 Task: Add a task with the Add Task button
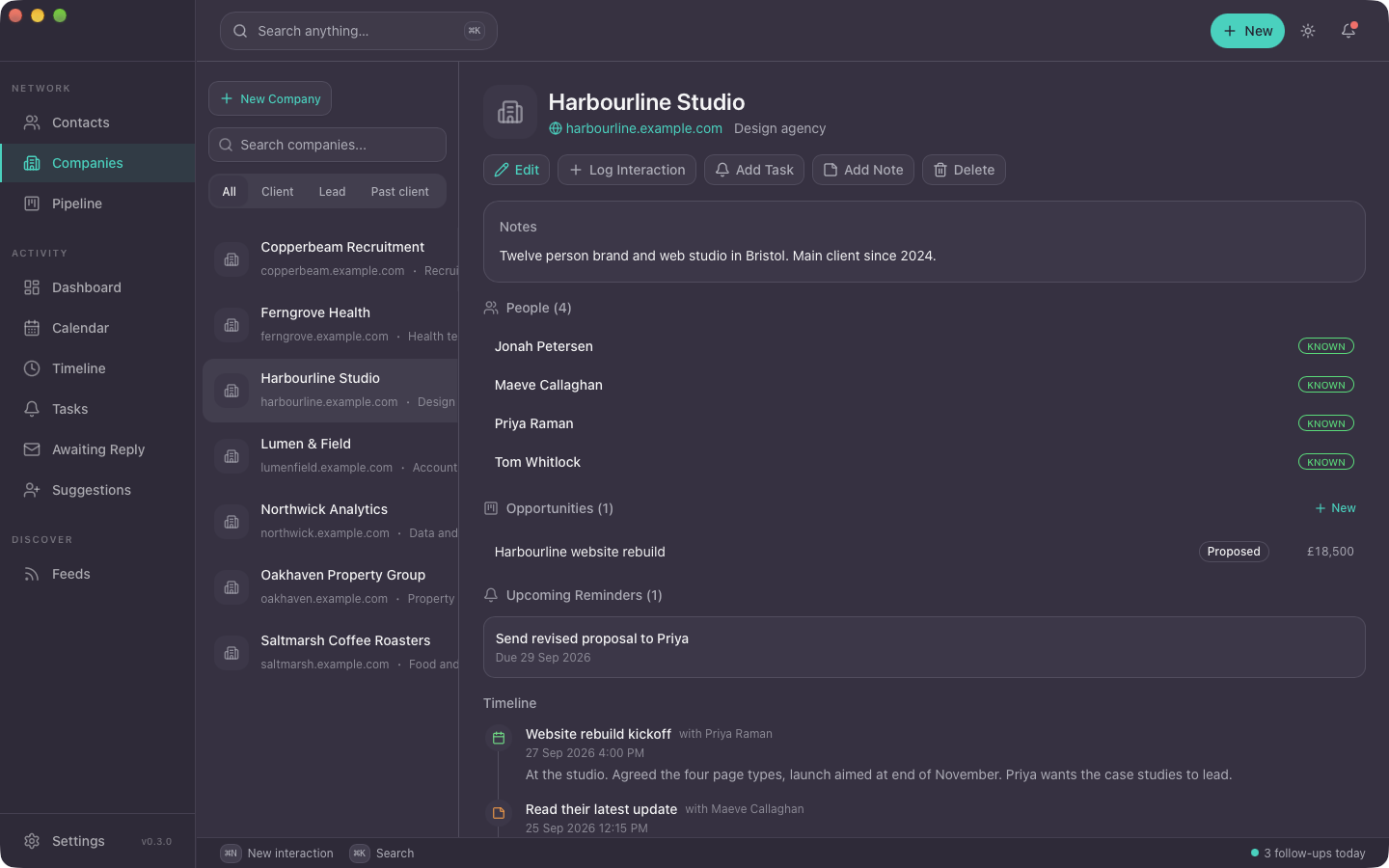pyautogui.click(x=754, y=170)
